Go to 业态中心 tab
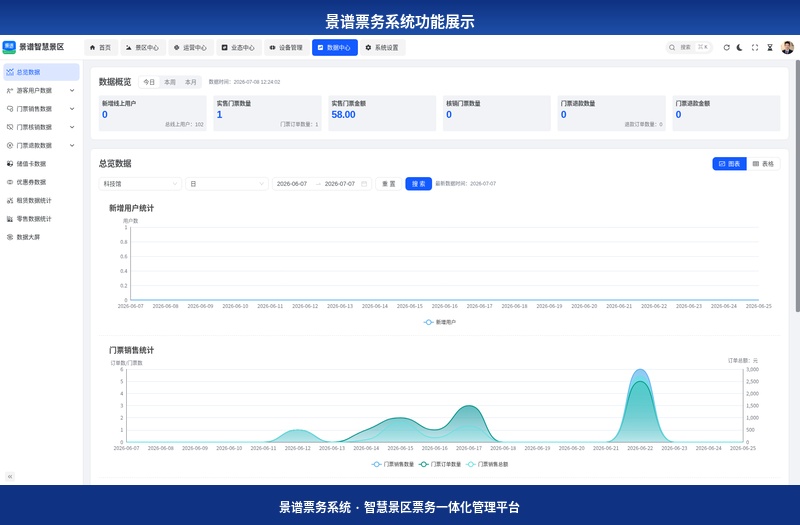 click(x=239, y=47)
